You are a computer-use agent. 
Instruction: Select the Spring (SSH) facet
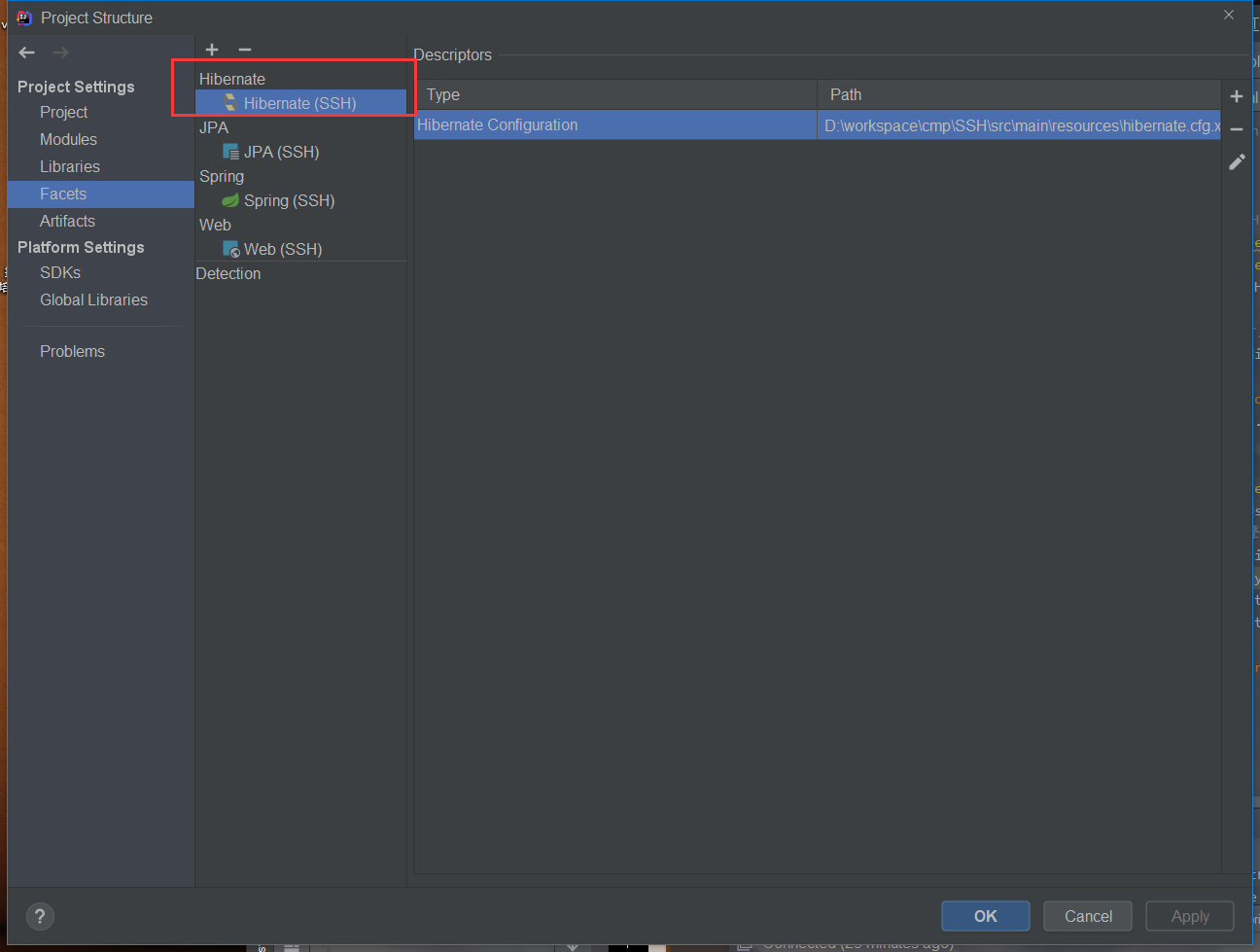[289, 200]
